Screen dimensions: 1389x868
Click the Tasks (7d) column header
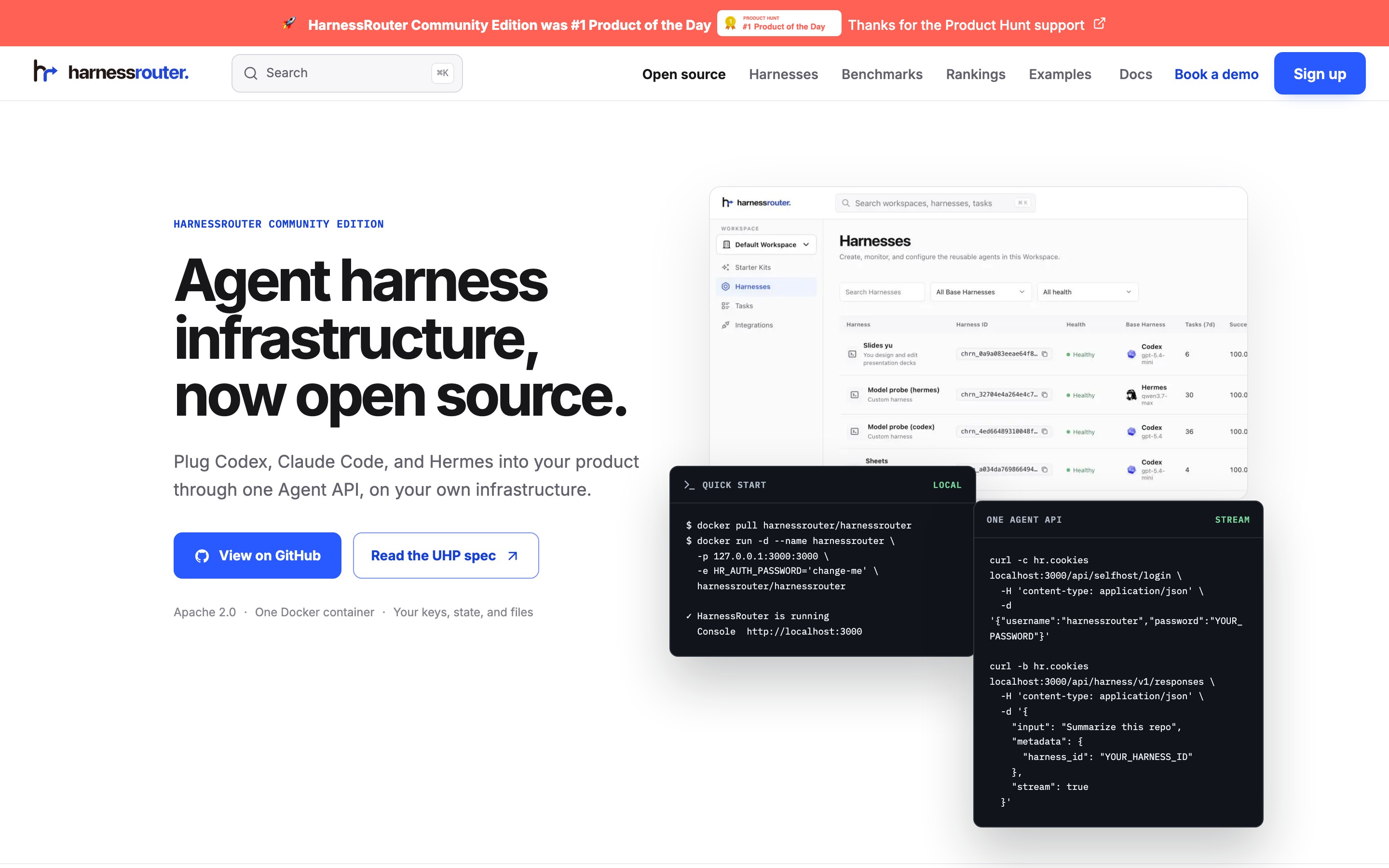[1199, 325]
